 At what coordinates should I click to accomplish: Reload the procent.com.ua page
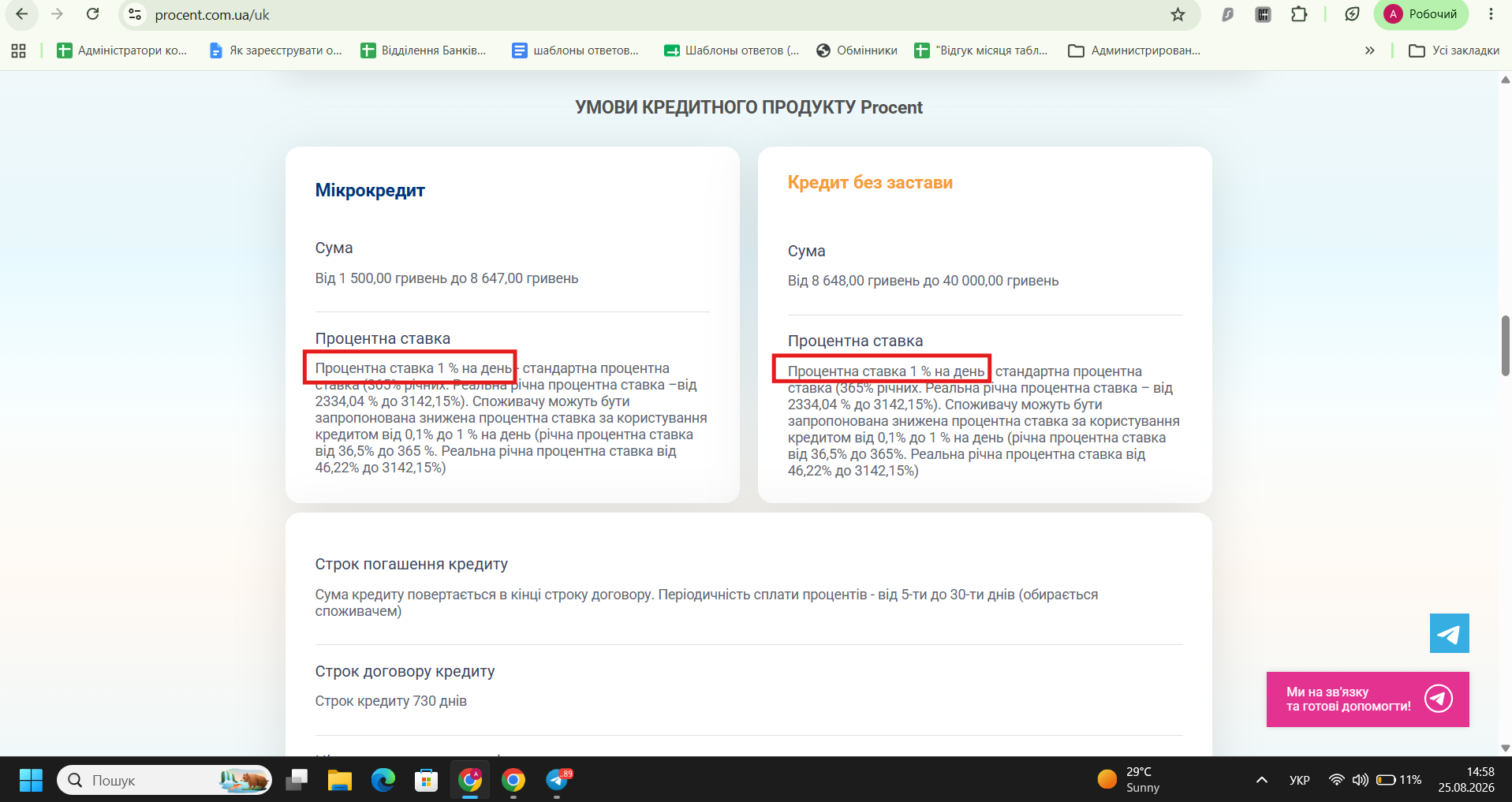coord(92,14)
